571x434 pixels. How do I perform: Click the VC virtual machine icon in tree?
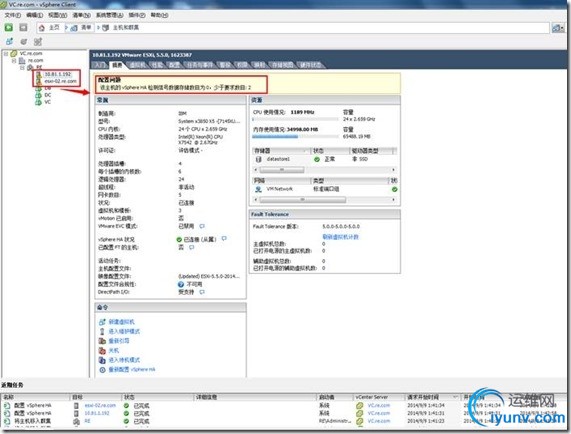pyautogui.click(x=38, y=102)
